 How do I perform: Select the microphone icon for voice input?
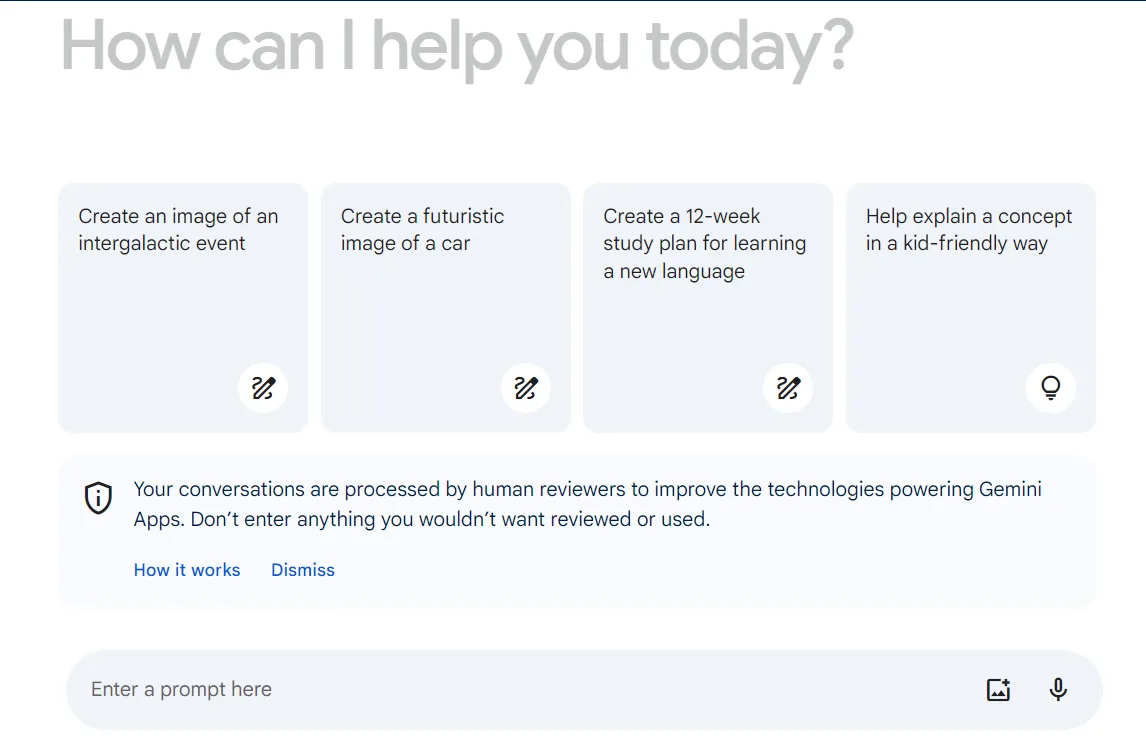click(1057, 689)
